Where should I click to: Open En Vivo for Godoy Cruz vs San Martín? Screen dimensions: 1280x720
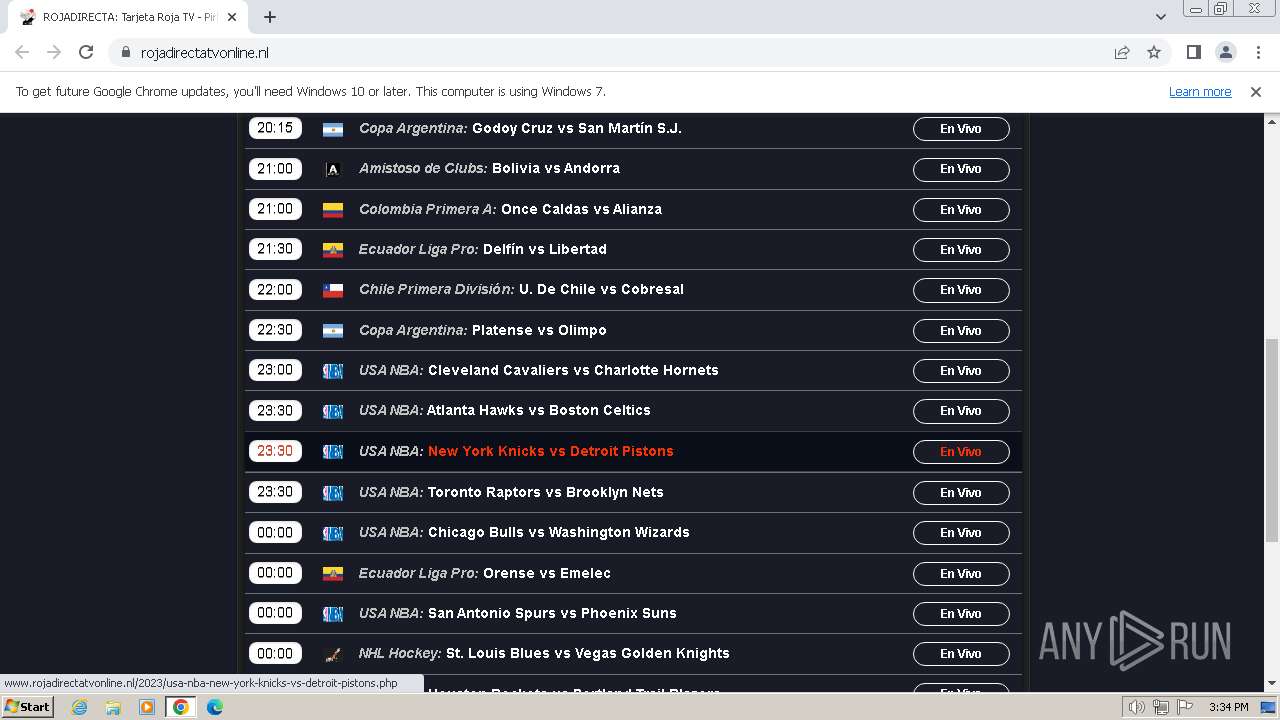coord(961,129)
